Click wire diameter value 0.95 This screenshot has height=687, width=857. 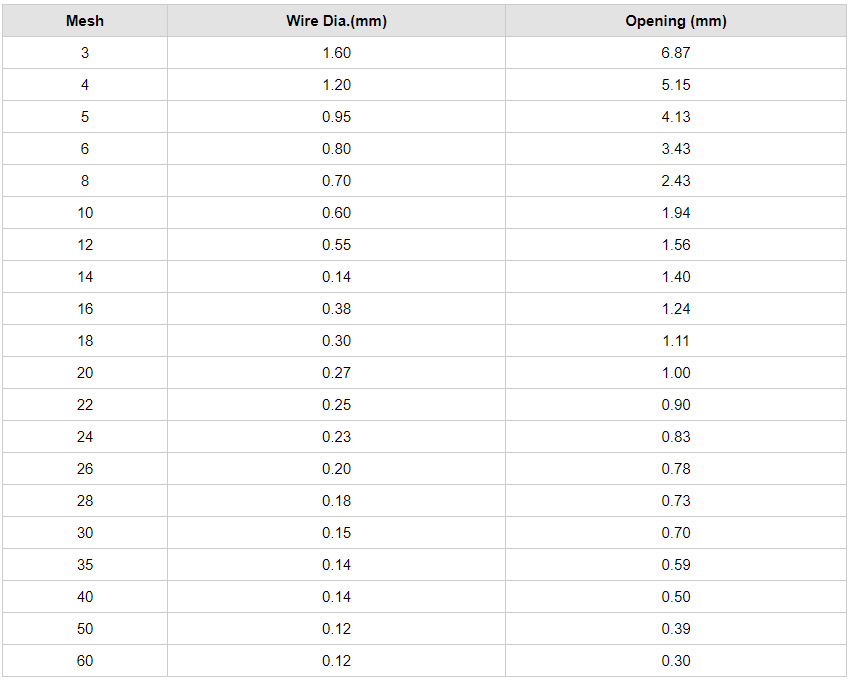click(336, 117)
